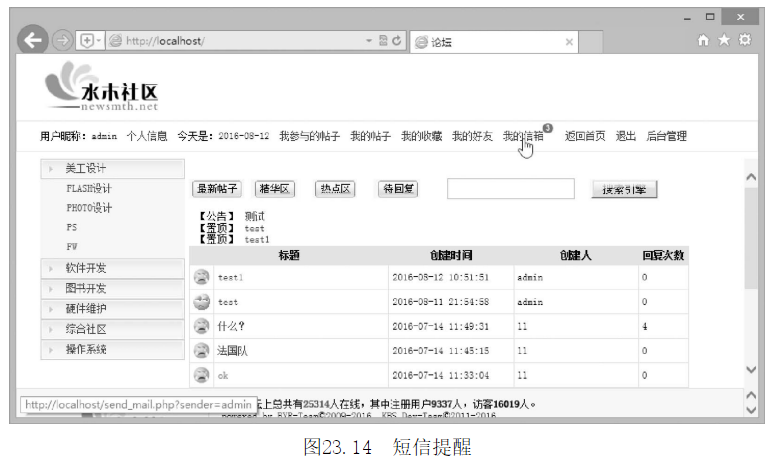Screen dimensions: 782x461
Task: Click the face icon beside 法国队 post
Action: pyautogui.click(x=202, y=350)
